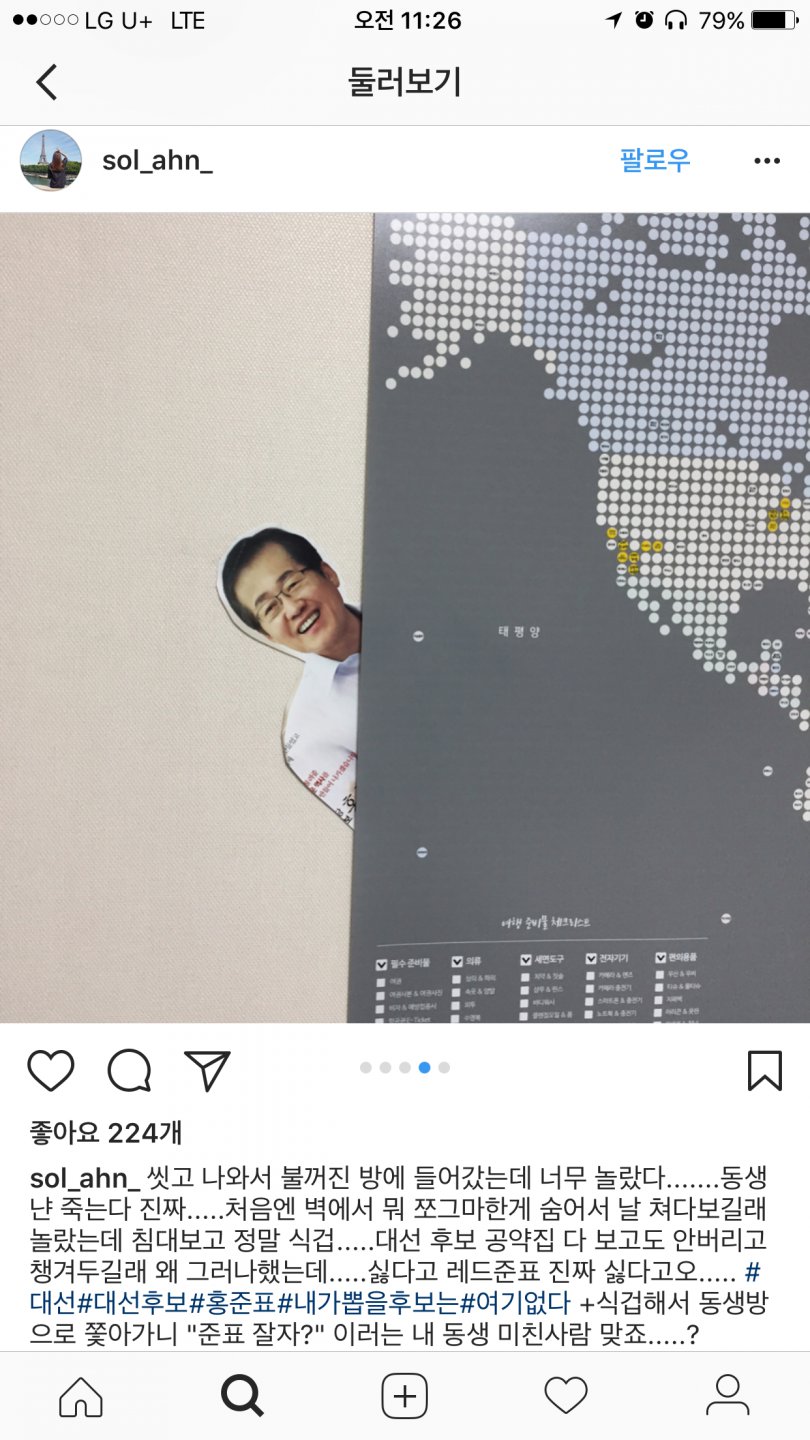Follow sol_ahn_ with 팔로우 button
This screenshot has height=1440, width=810.
tap(655, 160)
